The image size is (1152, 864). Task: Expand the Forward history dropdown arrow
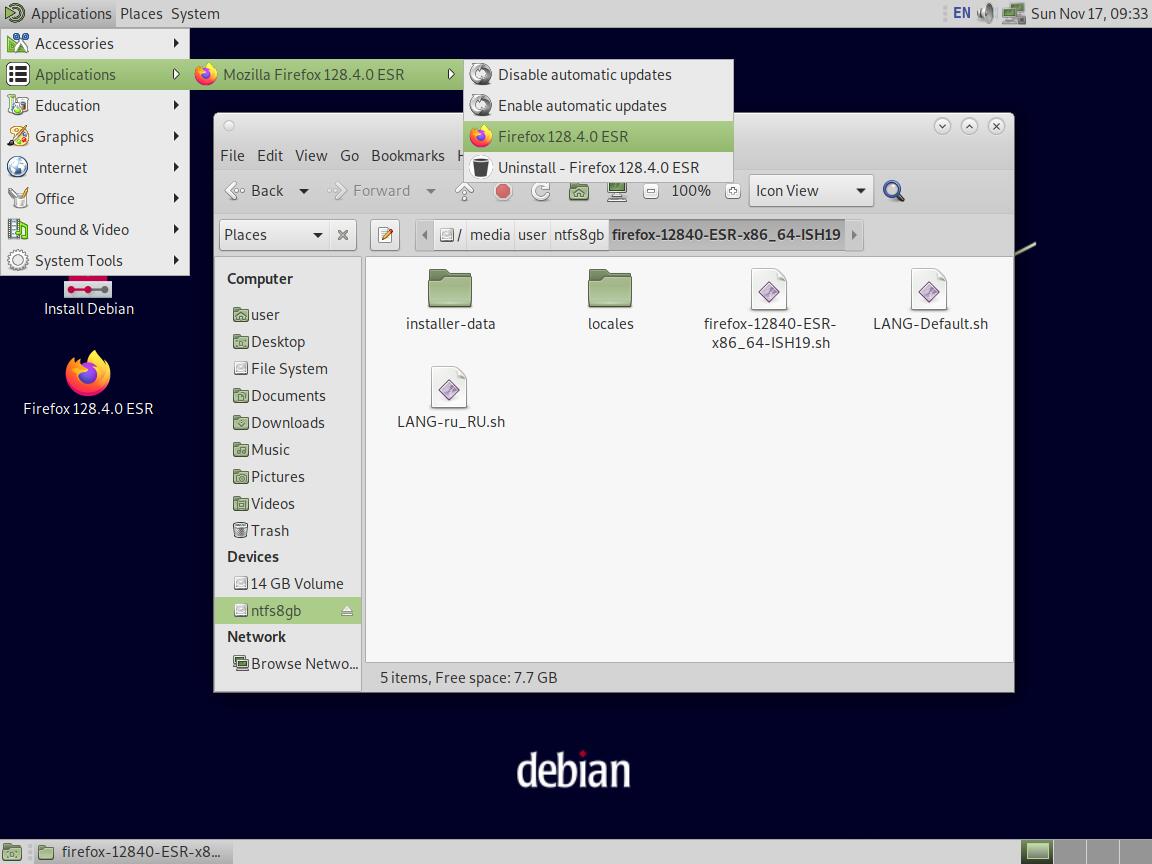pyautogui.click(x=431, y=191)
